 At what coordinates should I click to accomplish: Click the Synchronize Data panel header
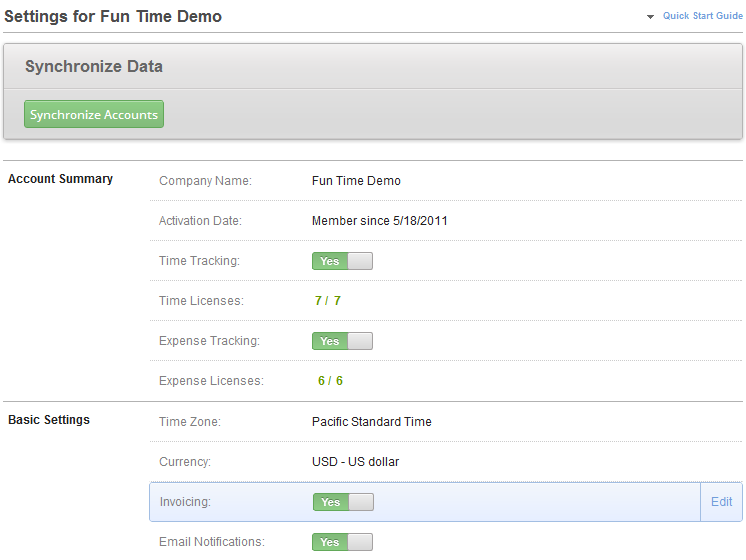pos(373,66)
